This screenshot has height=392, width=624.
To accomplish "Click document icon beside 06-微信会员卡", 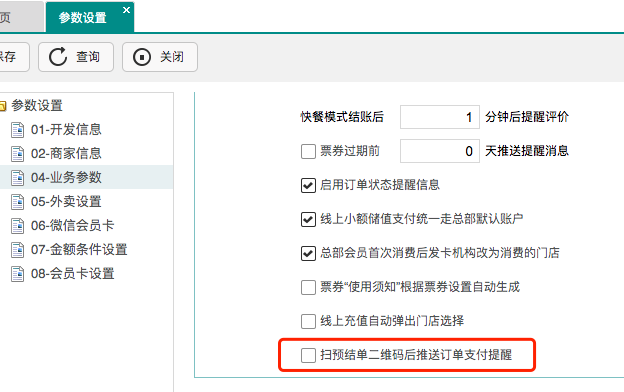I will coord(18,226).
